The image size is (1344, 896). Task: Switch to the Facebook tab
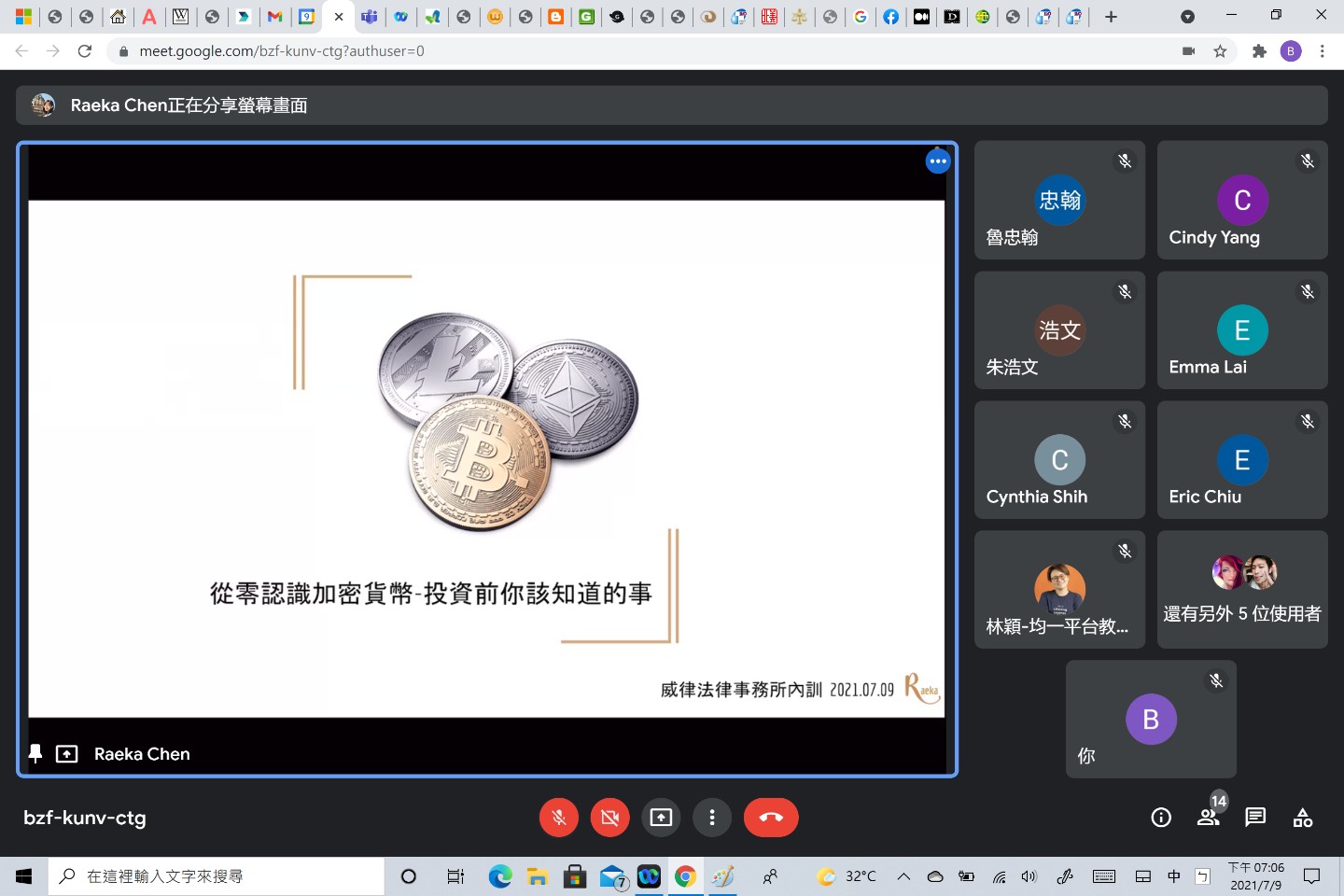pos(891,17)
